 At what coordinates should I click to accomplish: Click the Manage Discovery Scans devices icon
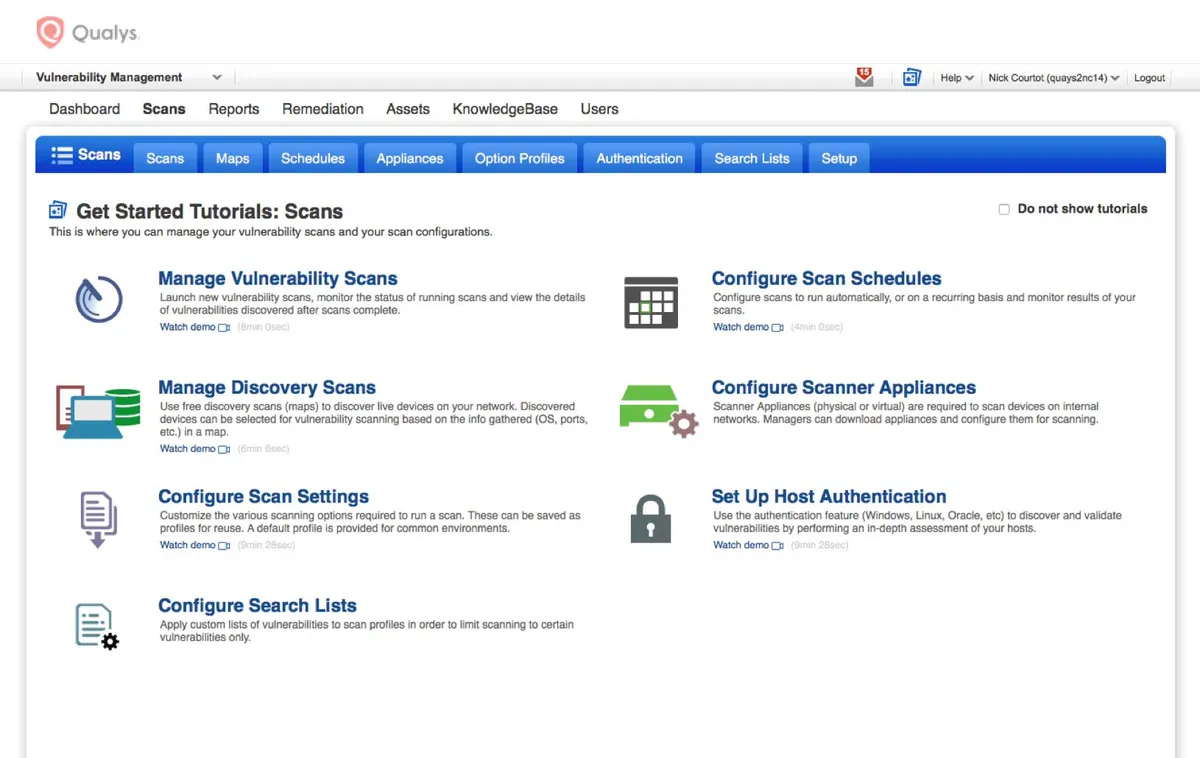pos(98,411)
